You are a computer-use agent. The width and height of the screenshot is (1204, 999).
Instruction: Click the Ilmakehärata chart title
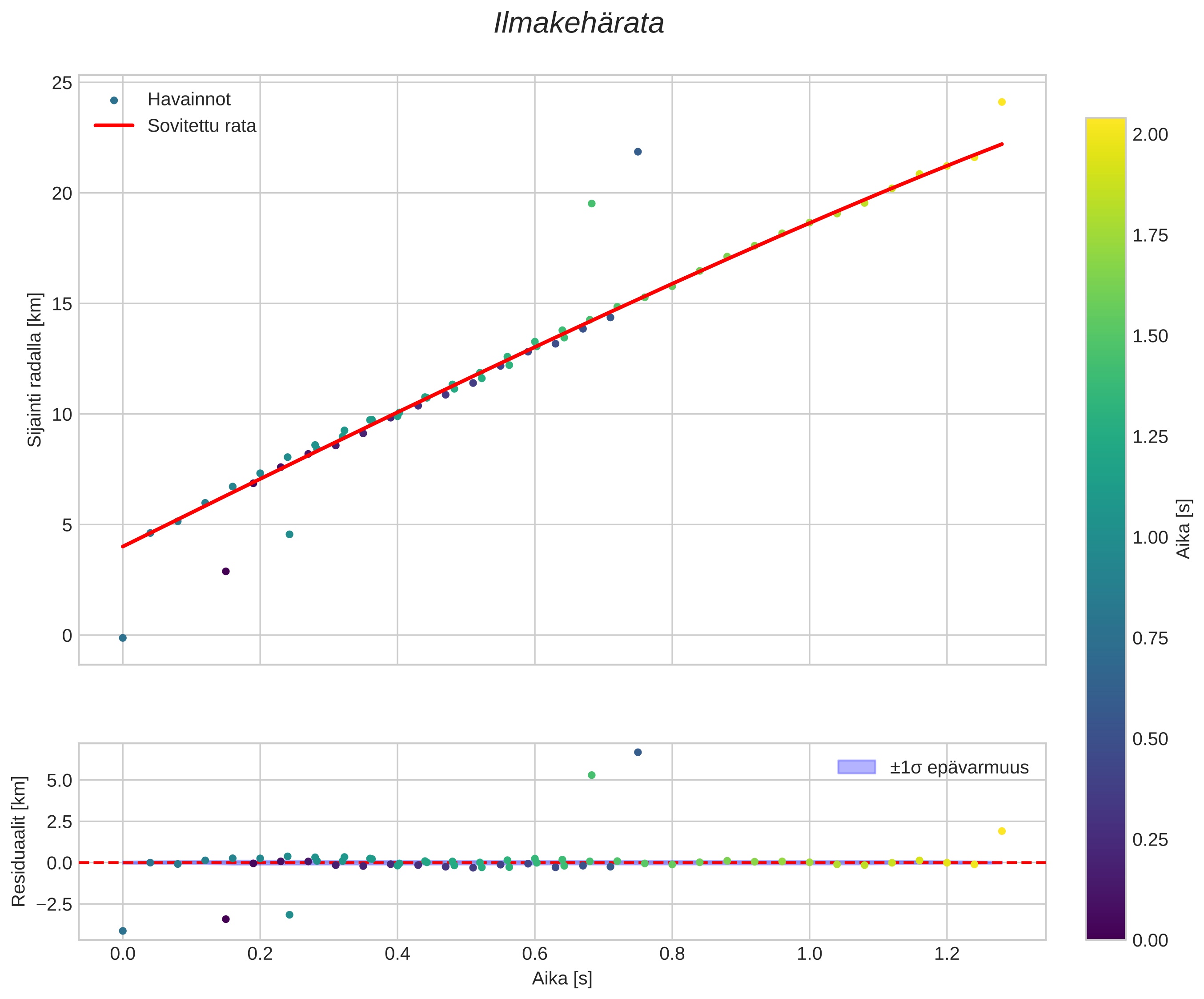(x=578, y=24)
